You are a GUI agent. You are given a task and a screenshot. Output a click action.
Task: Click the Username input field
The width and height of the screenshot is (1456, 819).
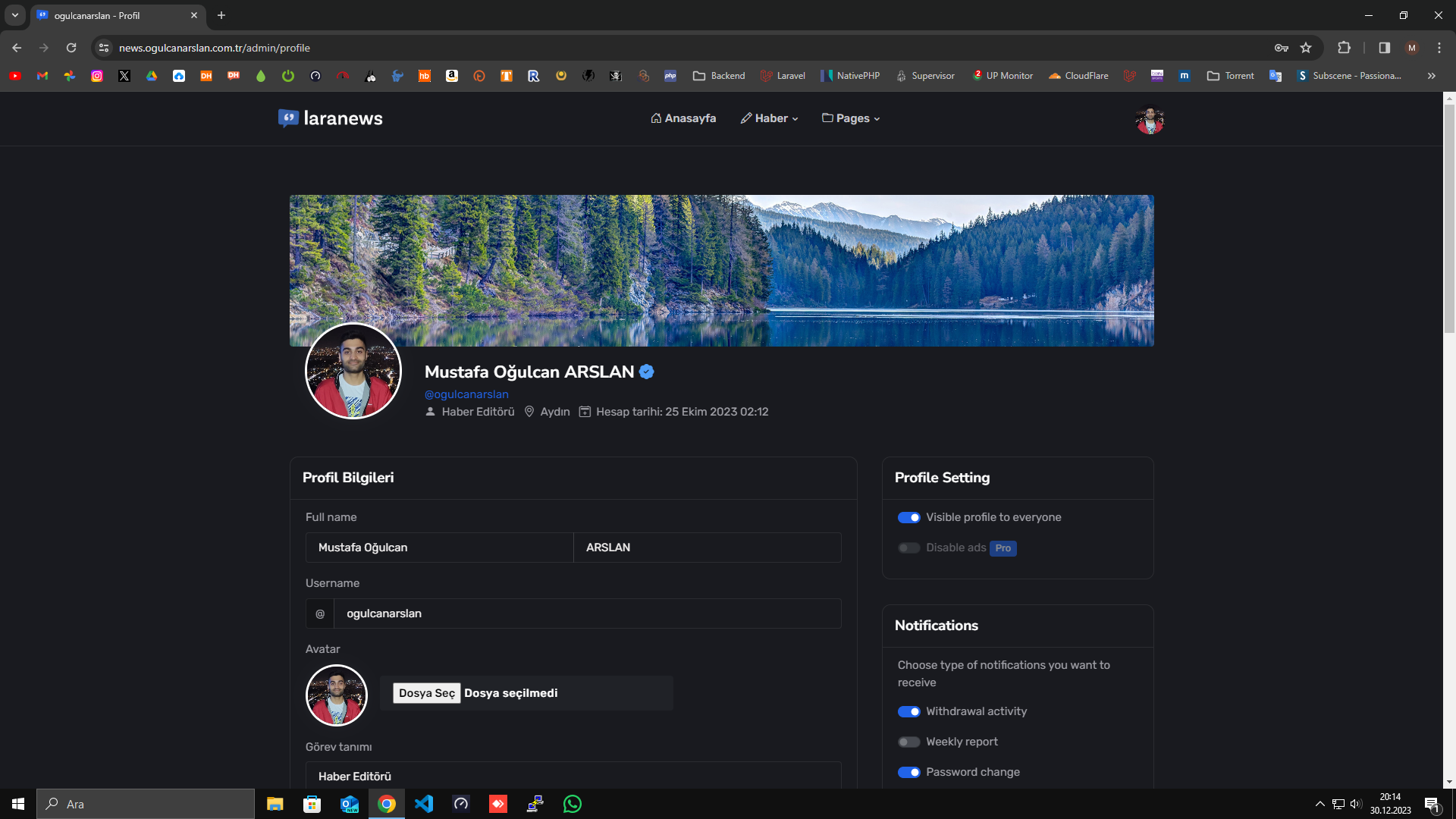coord(587,613)
